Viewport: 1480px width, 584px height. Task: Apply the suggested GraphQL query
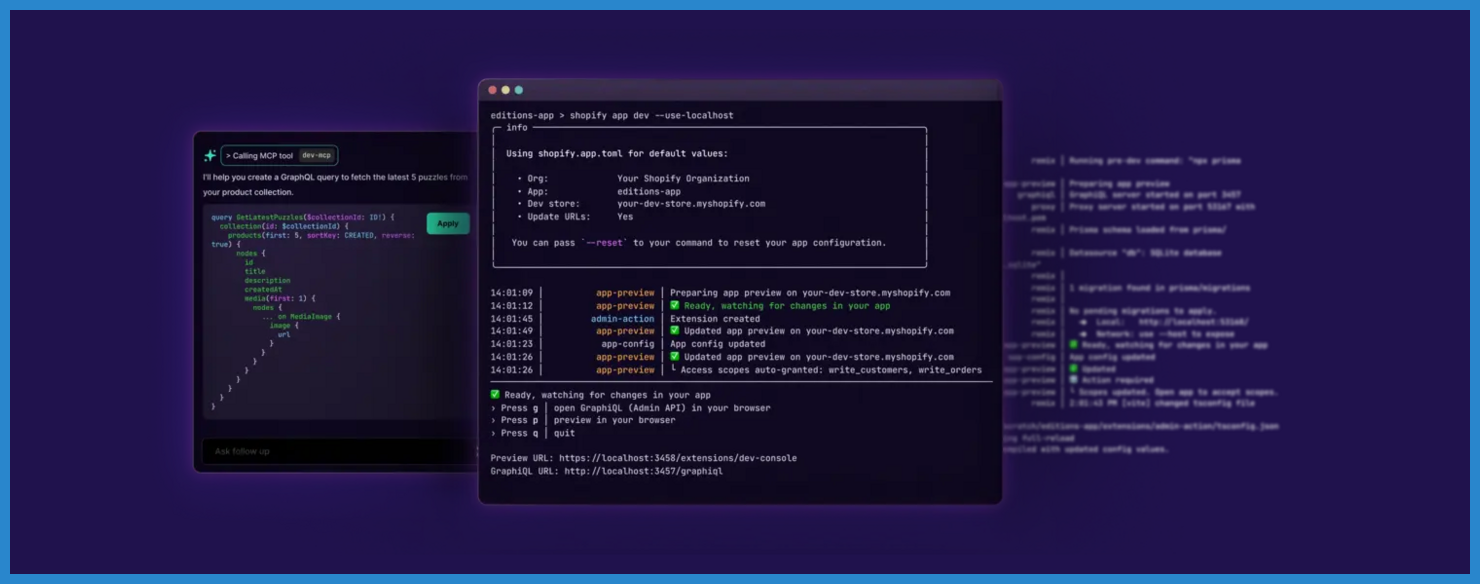point(448,224)
